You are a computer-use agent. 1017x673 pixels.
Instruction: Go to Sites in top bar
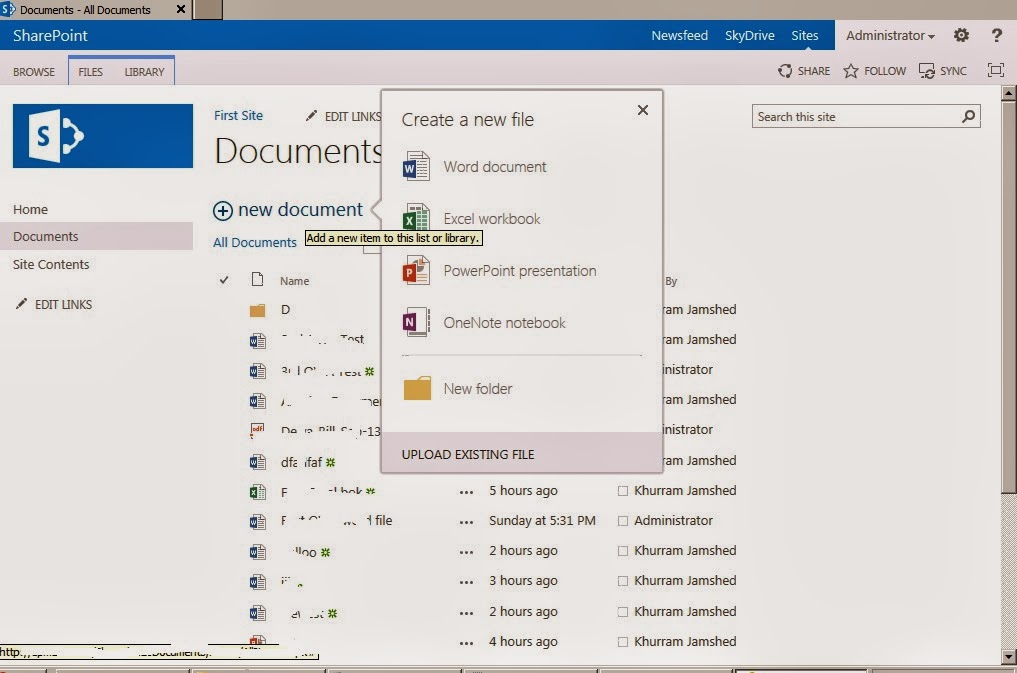coord(804,35)
